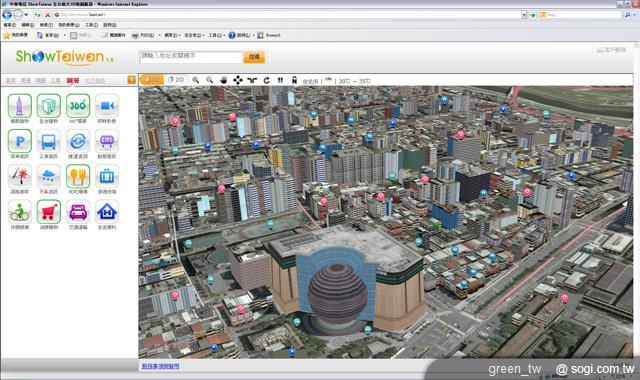Reset map orientation with the north arrow
Image resolution: width=640 pixels, height=380 pixels.
click(x=294, y=80)
